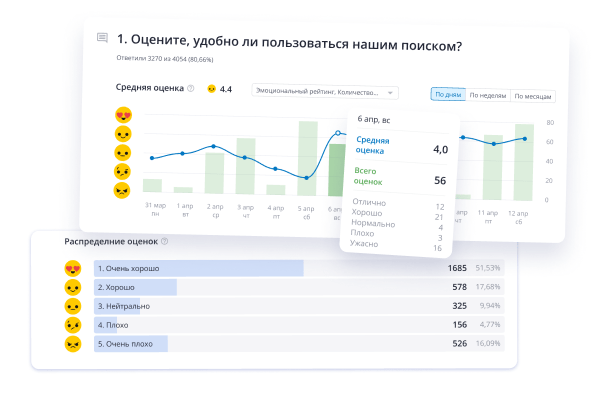Open the help icon next to Средняя оценка
The width and height of the screenshot is (600, 400).
(190, 88)
